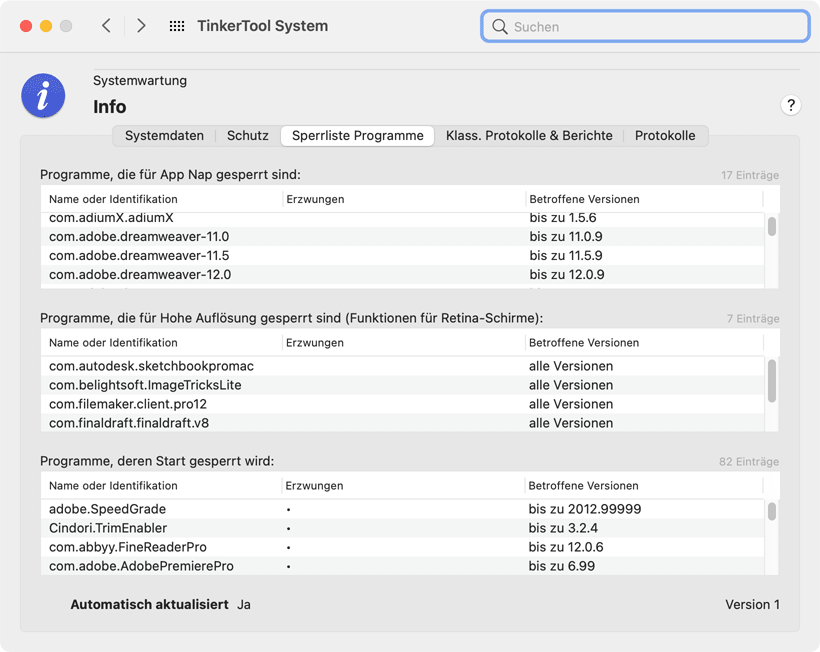Click version cell bis zu 11.5.9

pyautogui.click(x=566, y=255)
